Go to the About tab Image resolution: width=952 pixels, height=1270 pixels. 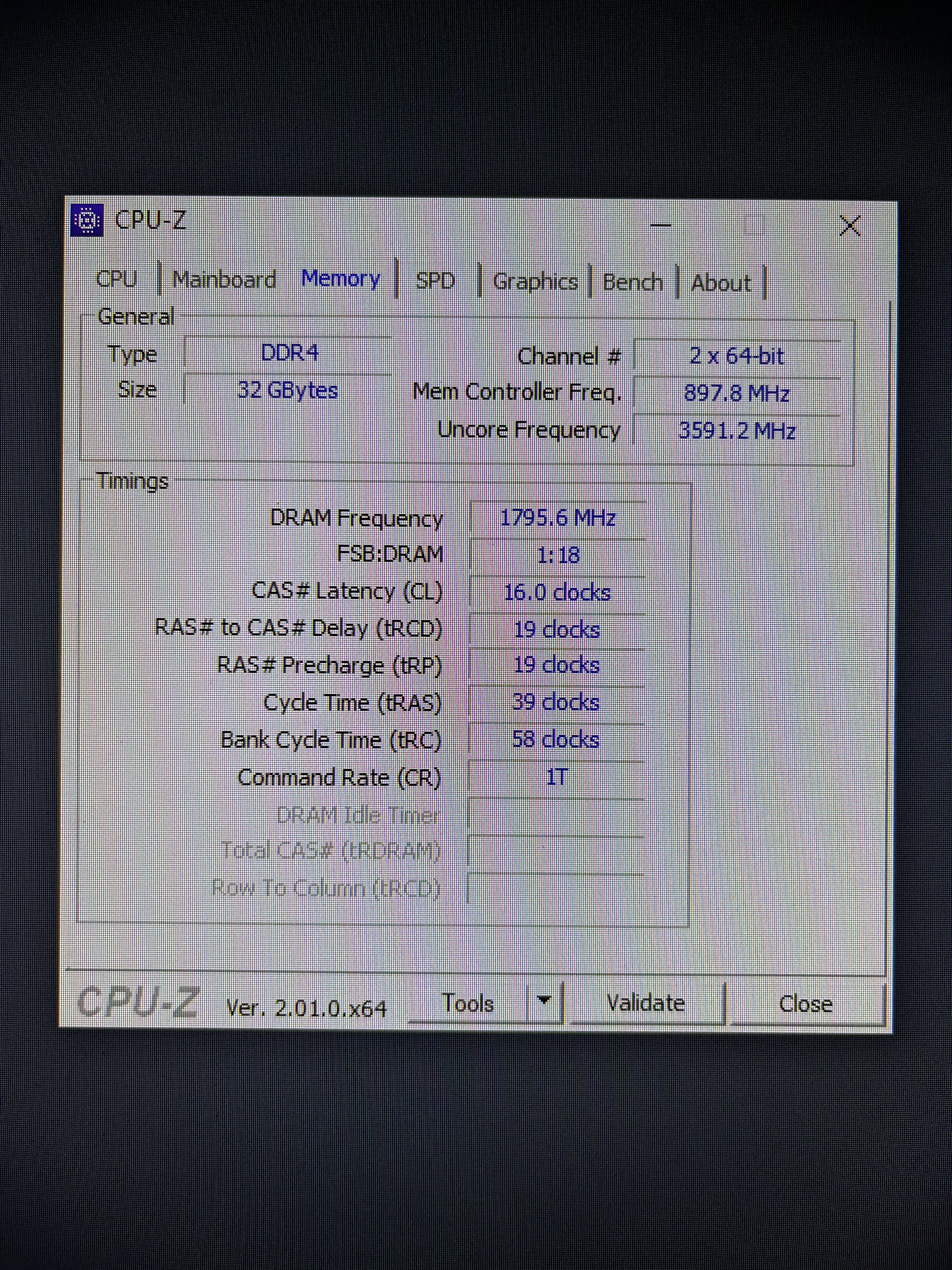click(x=720, y=283)
